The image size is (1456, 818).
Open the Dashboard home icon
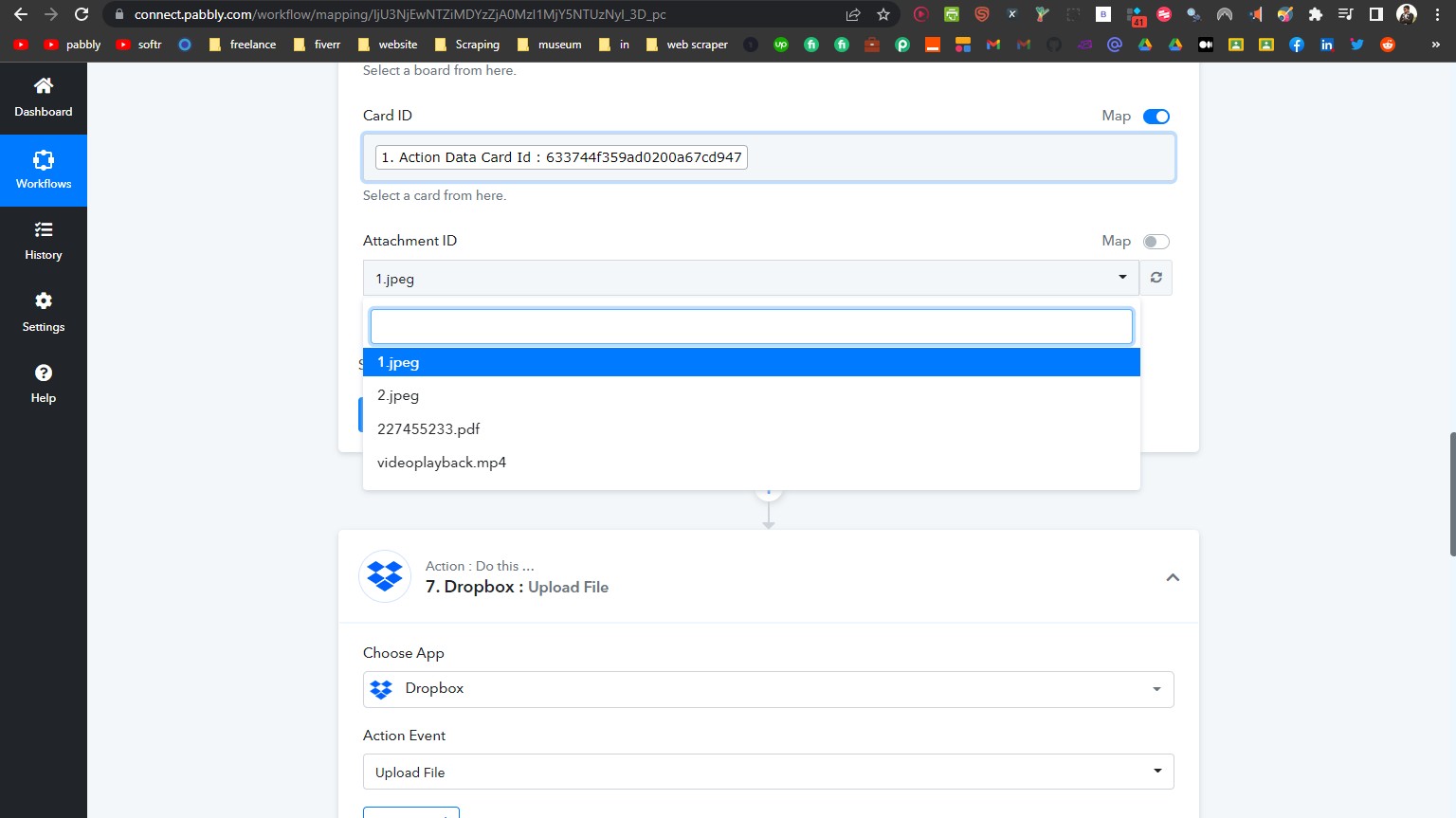(44, 86)
